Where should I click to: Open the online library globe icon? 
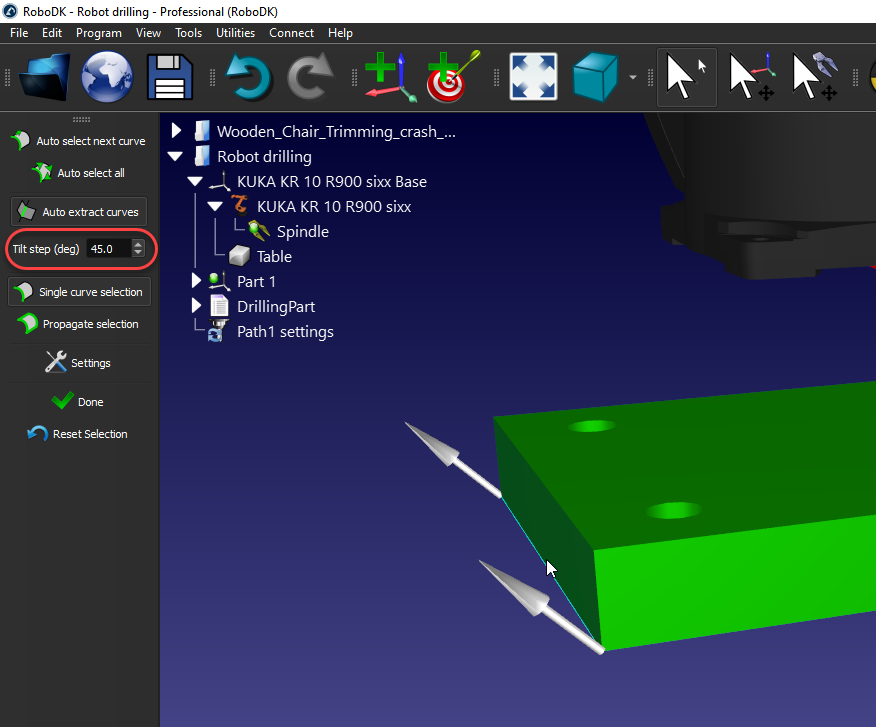[107, 77]
